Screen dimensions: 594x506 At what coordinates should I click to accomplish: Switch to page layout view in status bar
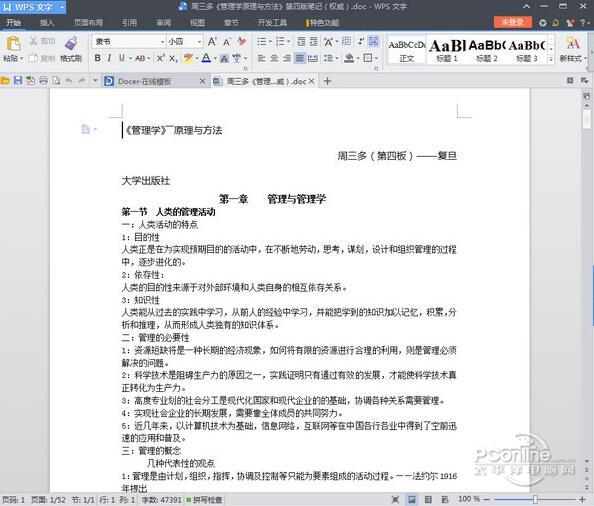pyautogui.click(x=412, y=500)
